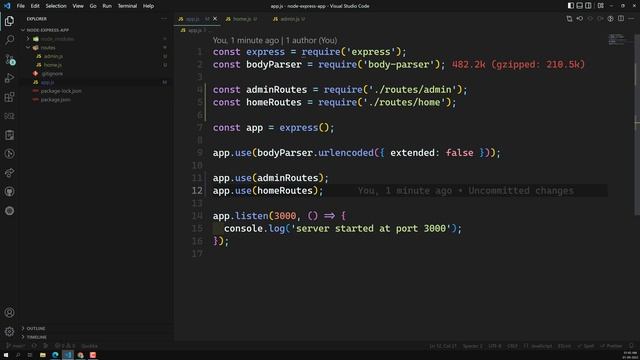Click the Prettier status bar item
Screen dimensions: 640x360
point(611,346)
